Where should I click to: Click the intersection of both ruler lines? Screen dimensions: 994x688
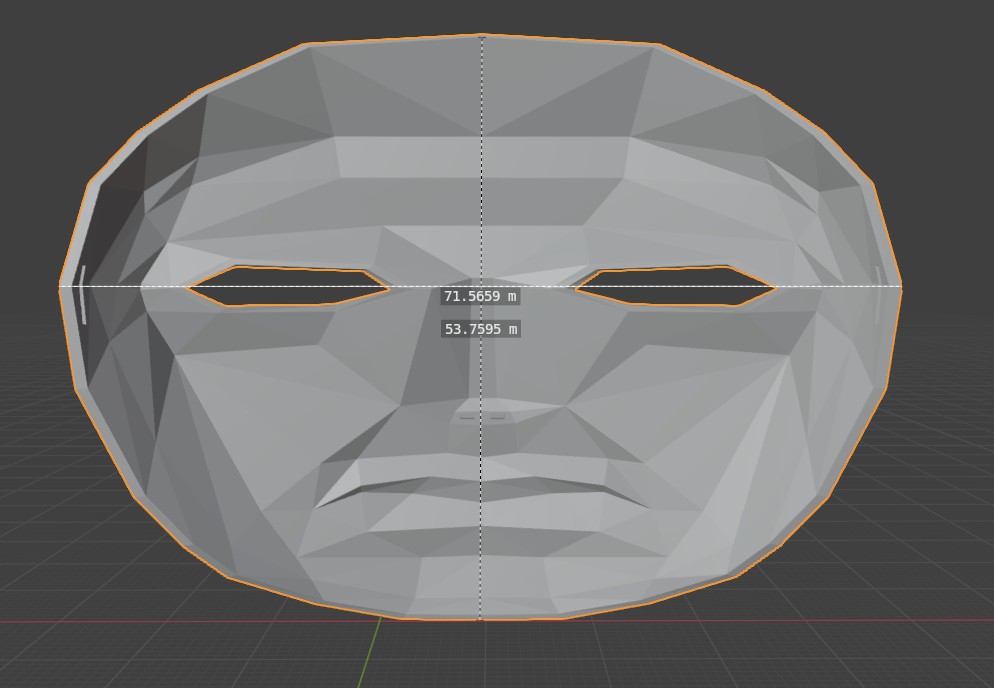(482, 287)
